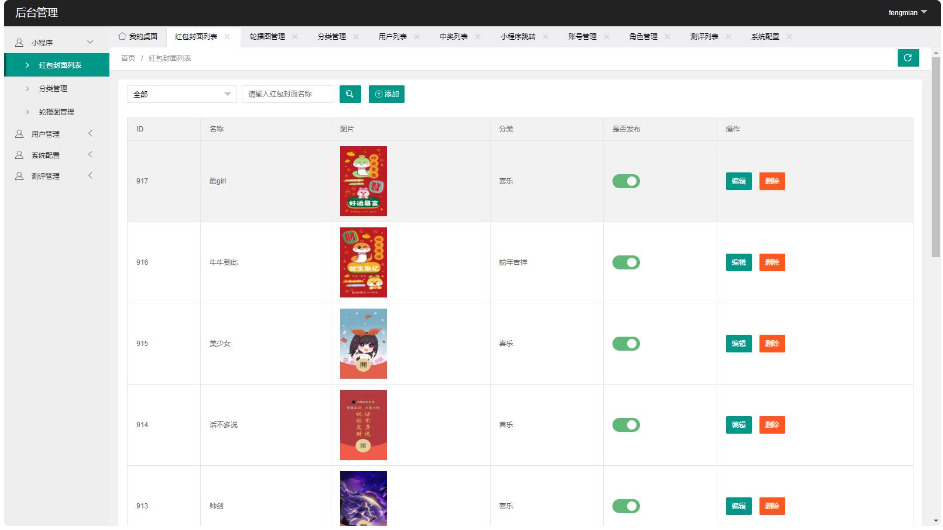Click the orange delete button for row 915

[x=772, y=344]
